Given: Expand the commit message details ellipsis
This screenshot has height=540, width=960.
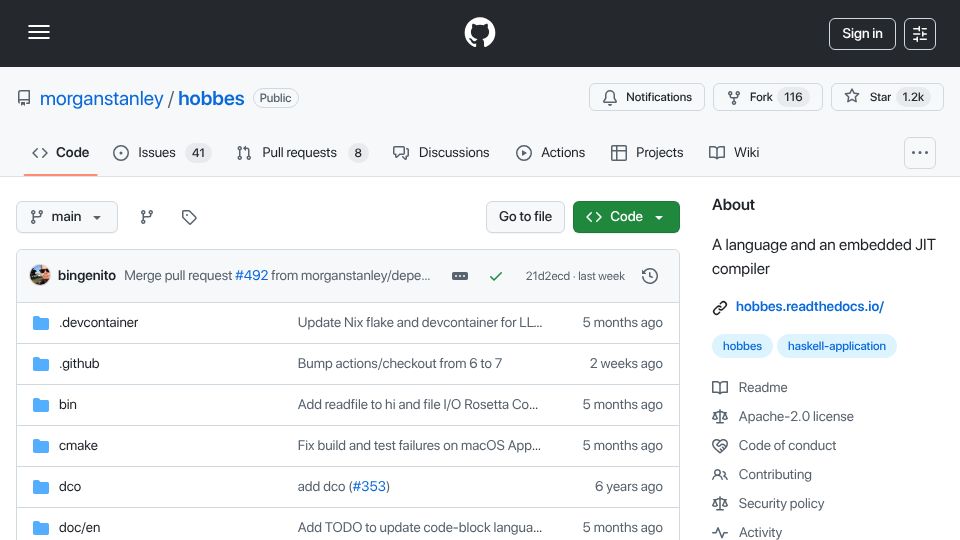Looking at the screenshot, I should pos(460,276).
